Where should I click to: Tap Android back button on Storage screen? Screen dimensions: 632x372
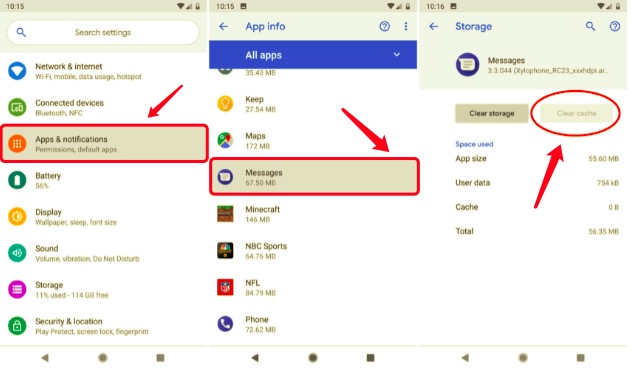pos(465,357)
